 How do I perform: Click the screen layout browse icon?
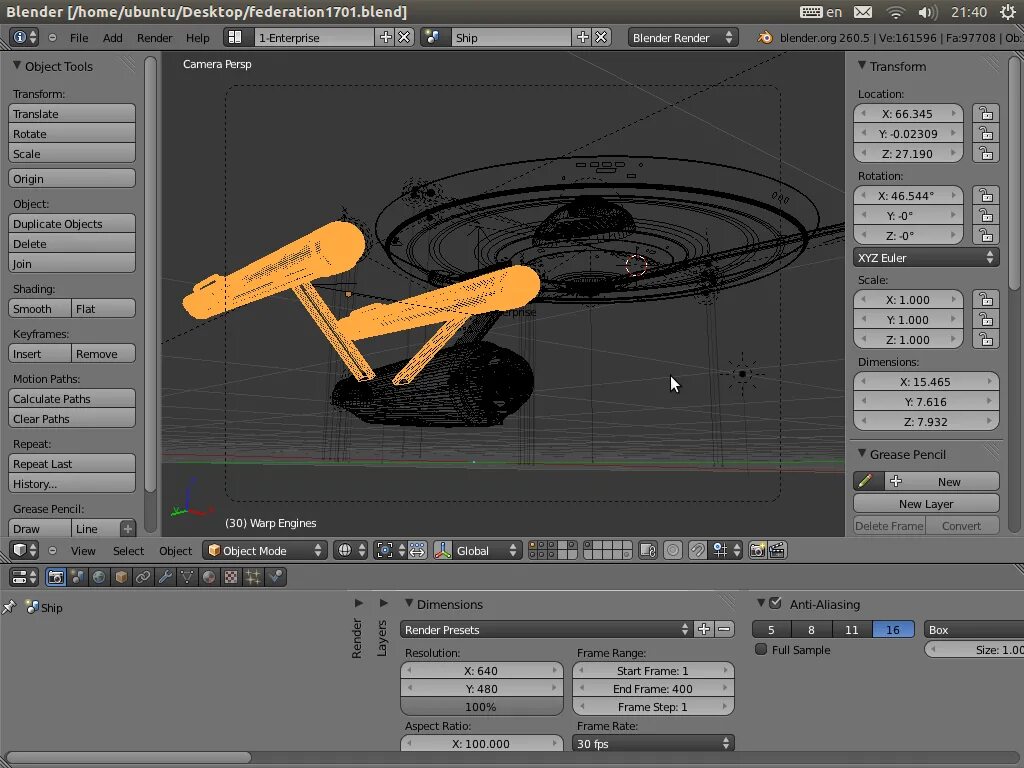coord(236,37)
